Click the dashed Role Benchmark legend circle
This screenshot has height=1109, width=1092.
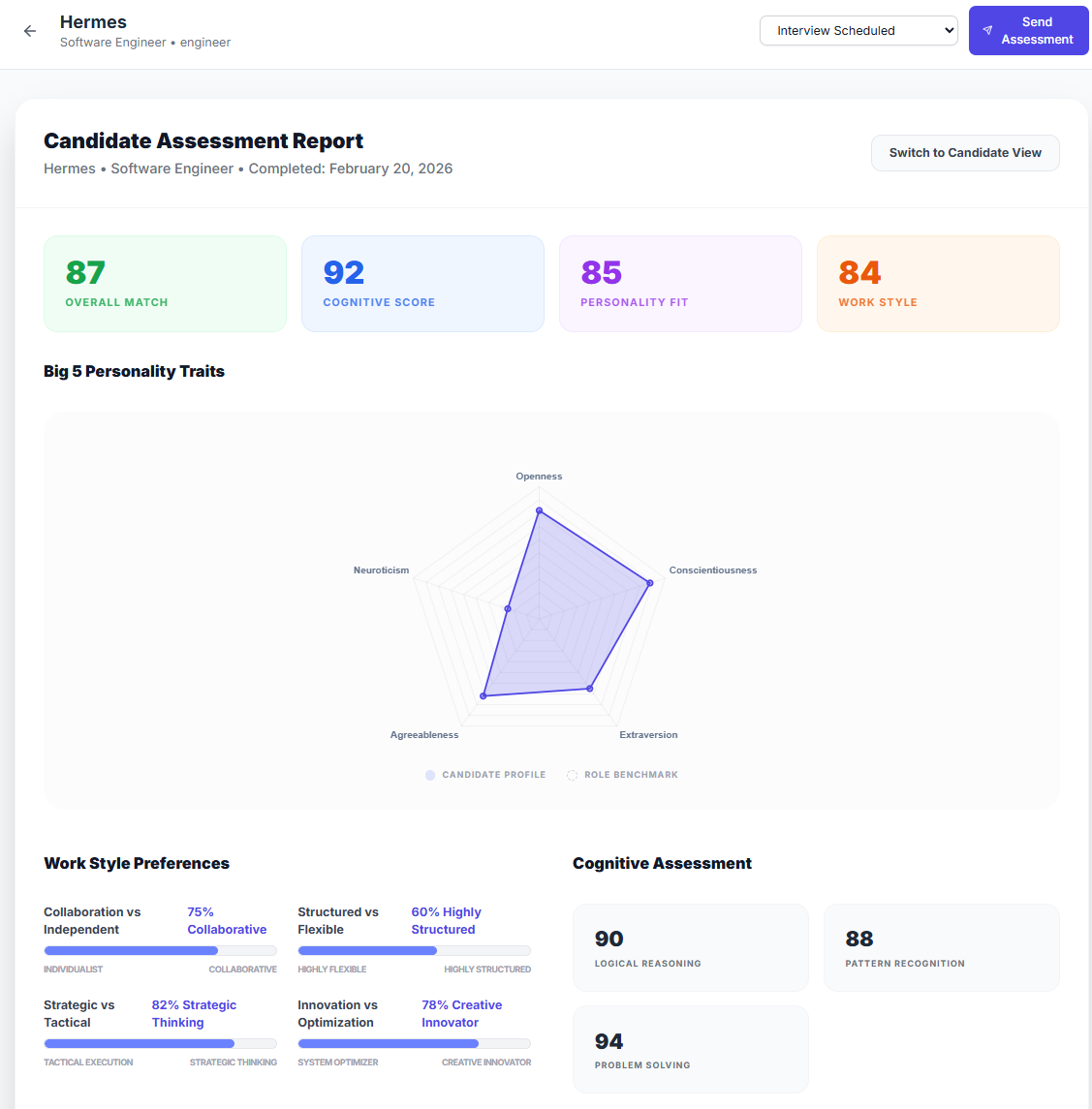[571, 774]
